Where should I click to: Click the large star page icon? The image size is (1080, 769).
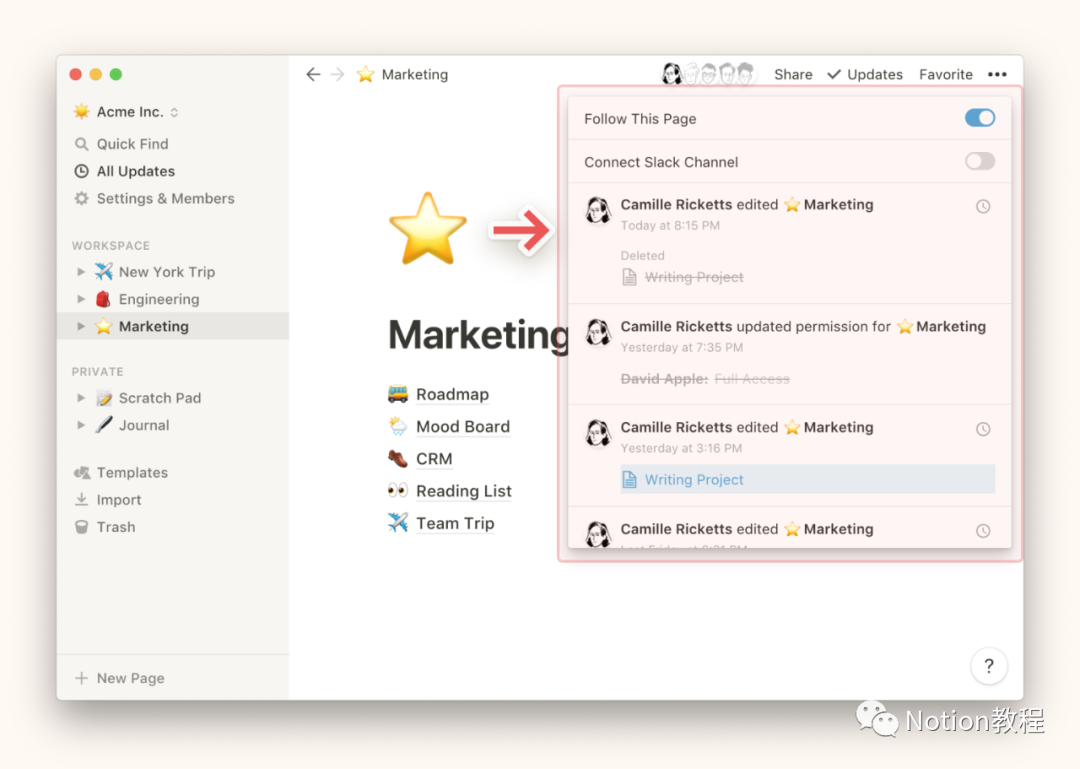point(427,229)
